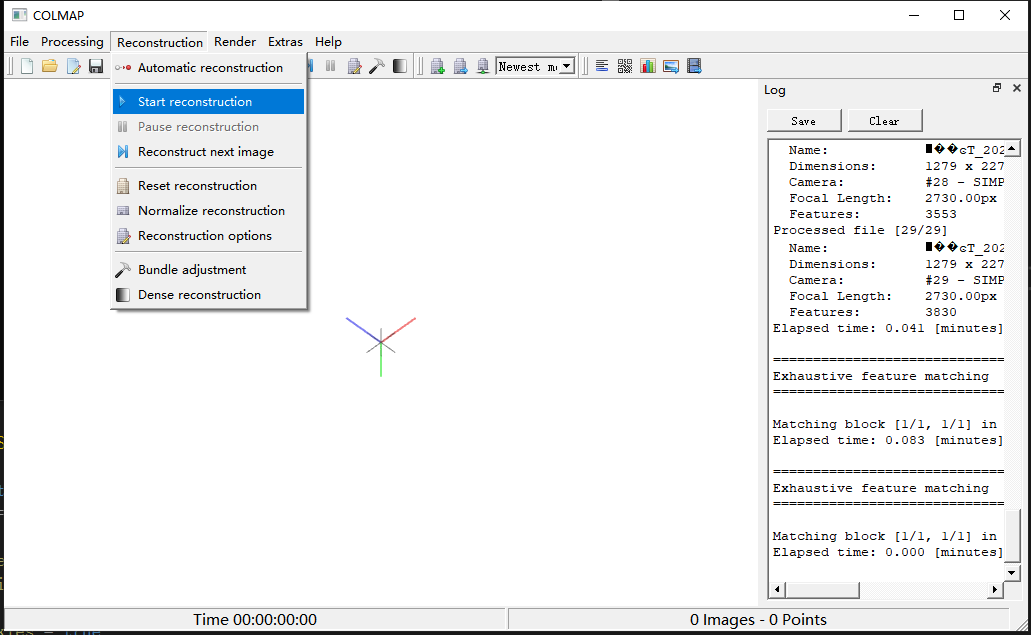Open the Processing menu
Screen dimensions: 1031x635
point(72,41)
